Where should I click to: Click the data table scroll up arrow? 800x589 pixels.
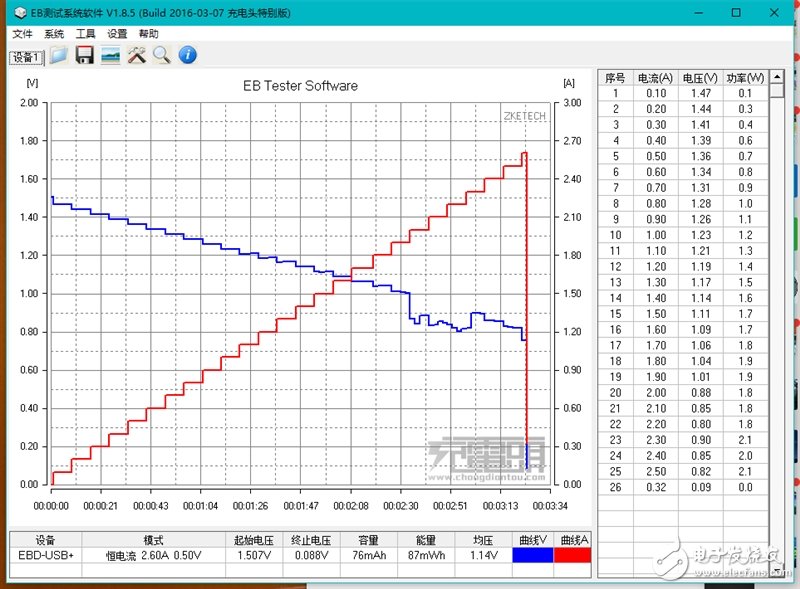[776, 78]
